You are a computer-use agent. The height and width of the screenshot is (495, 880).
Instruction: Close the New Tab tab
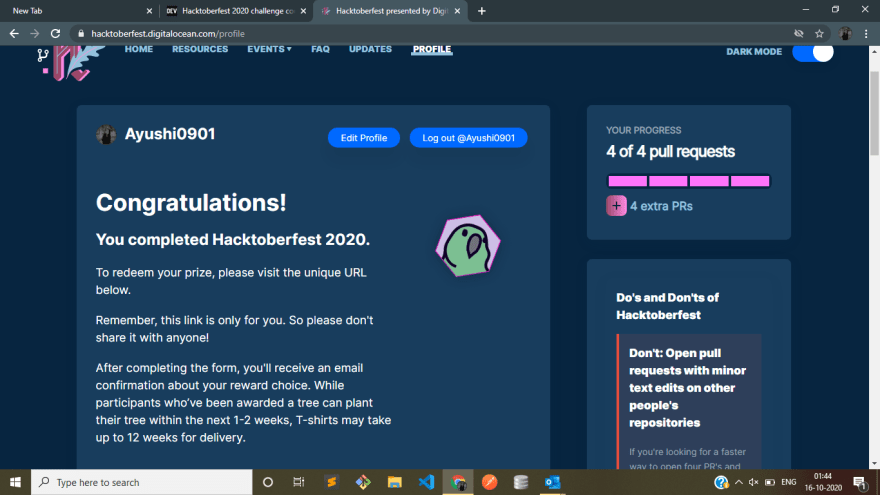[149, 11]
